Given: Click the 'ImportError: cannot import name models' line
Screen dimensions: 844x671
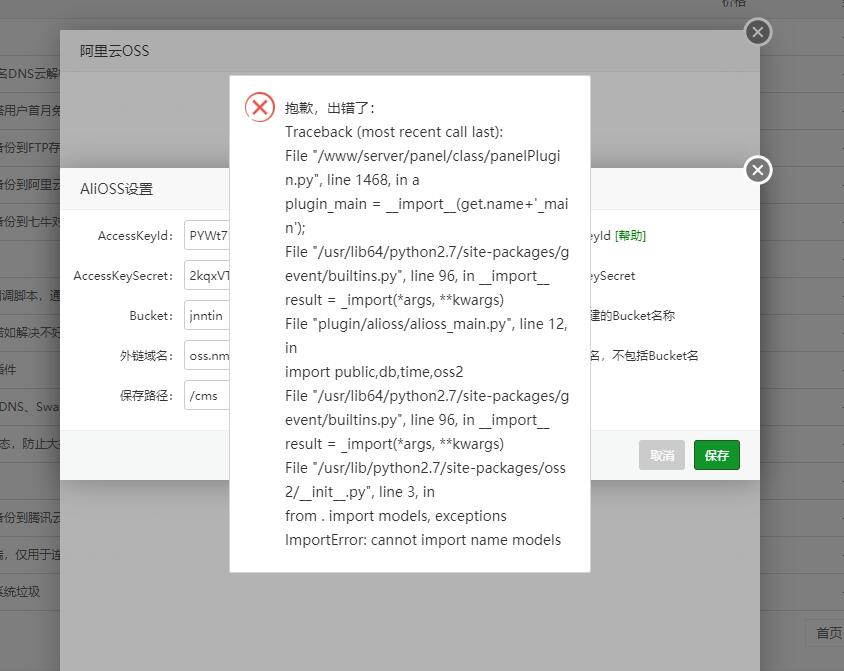Looking at the screenshot, I should click(423, 540).
